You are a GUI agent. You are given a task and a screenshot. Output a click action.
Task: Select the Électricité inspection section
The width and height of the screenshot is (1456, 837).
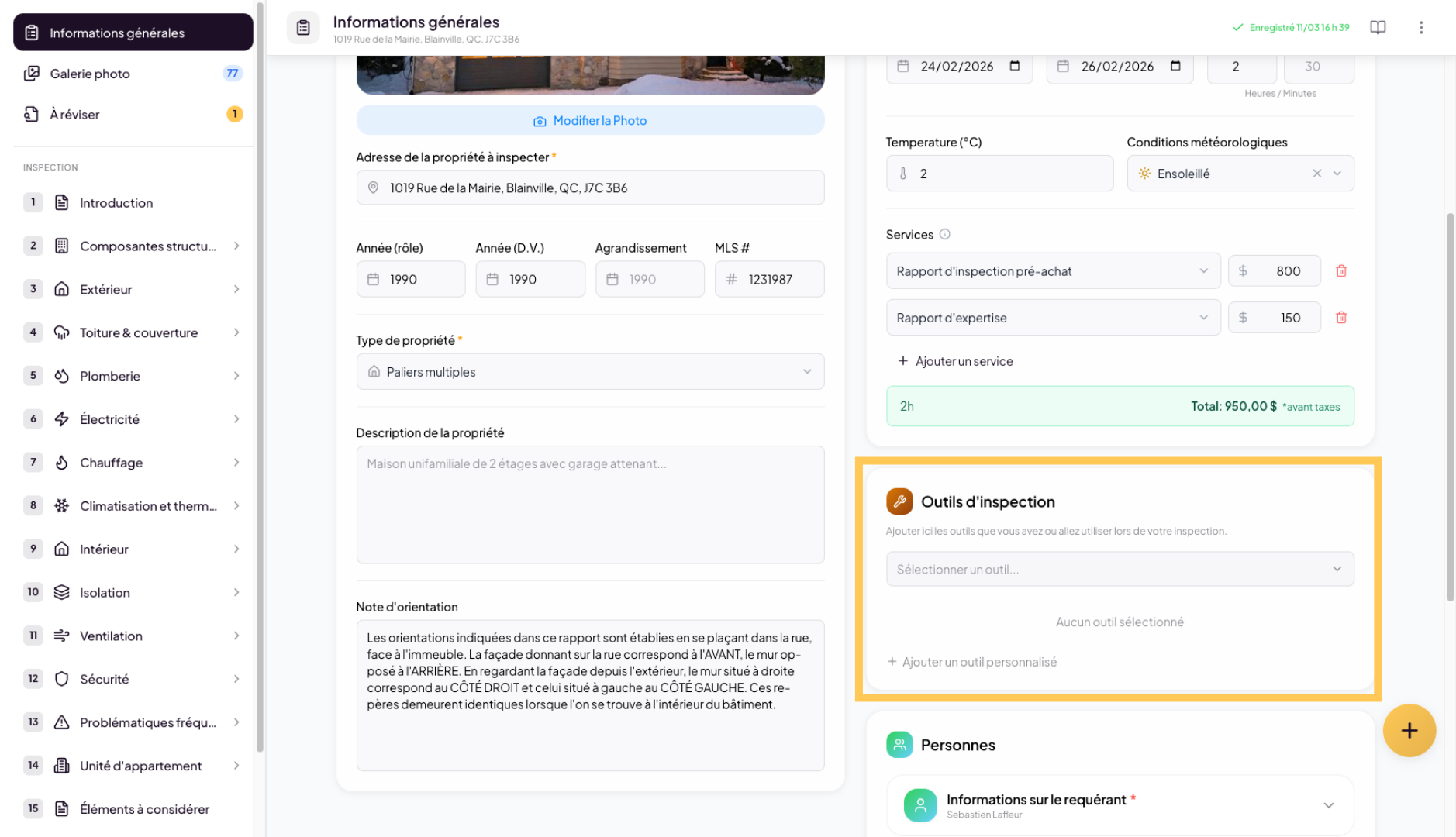(x=109, y=418)
